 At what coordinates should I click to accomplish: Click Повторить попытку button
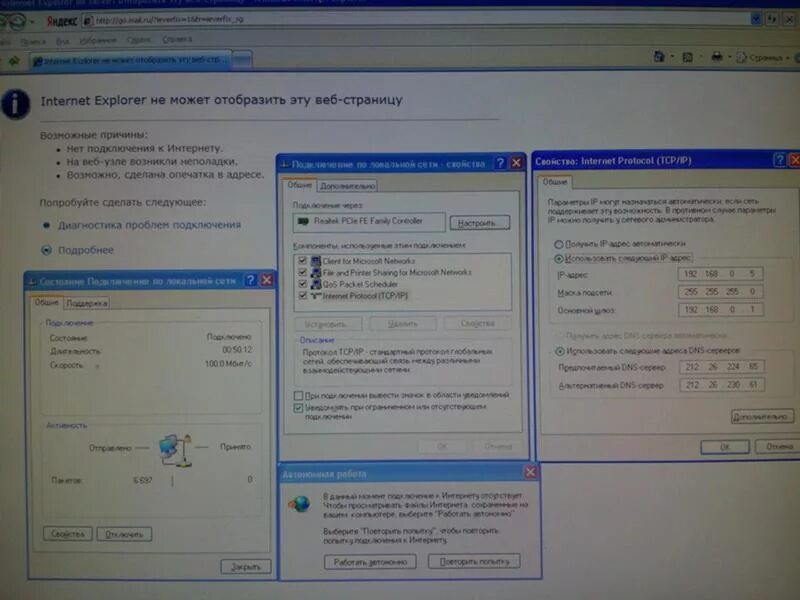pos(474,561)
